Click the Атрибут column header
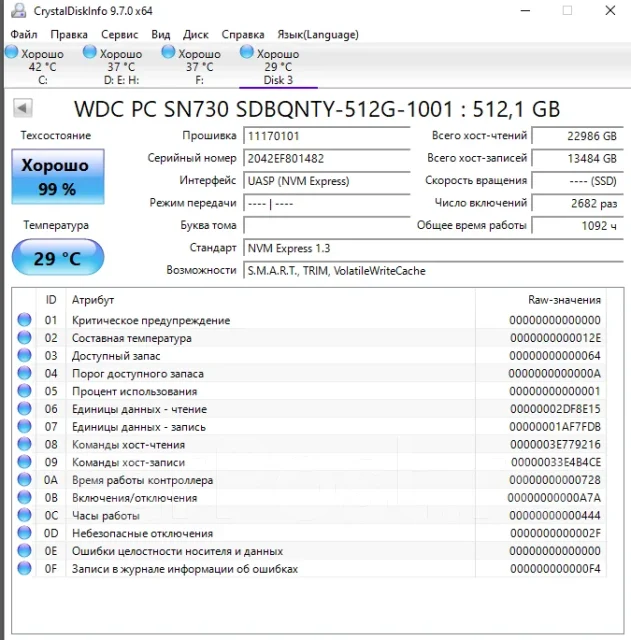 [x=271, y=300]
